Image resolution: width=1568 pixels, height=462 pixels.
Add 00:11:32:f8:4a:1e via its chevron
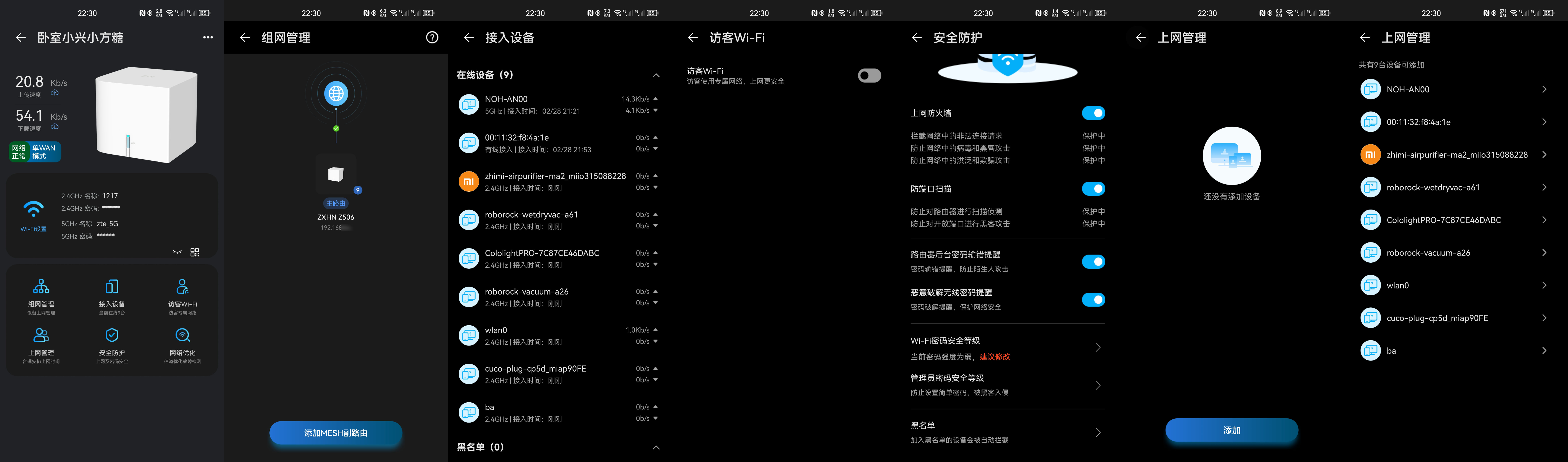[x=1544, y=122]
